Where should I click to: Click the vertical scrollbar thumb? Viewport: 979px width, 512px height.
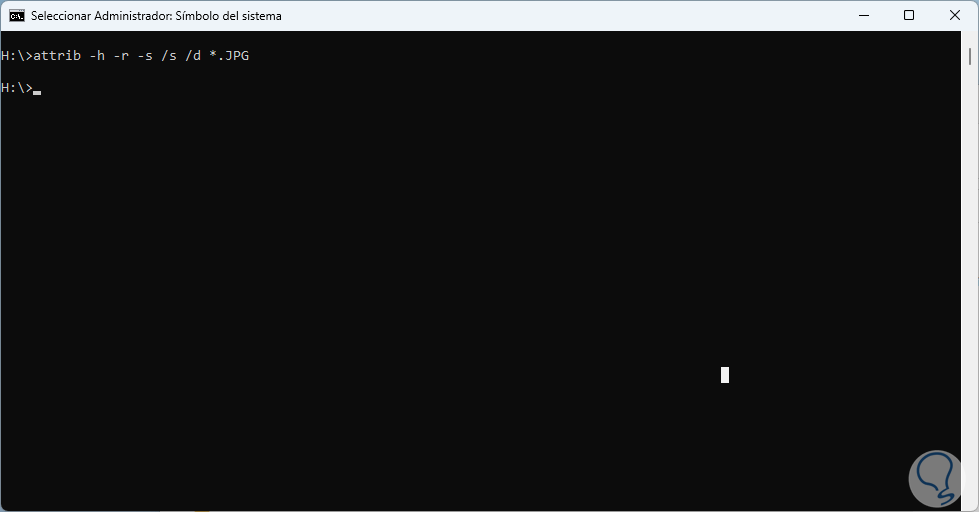(x=970, y=56)
